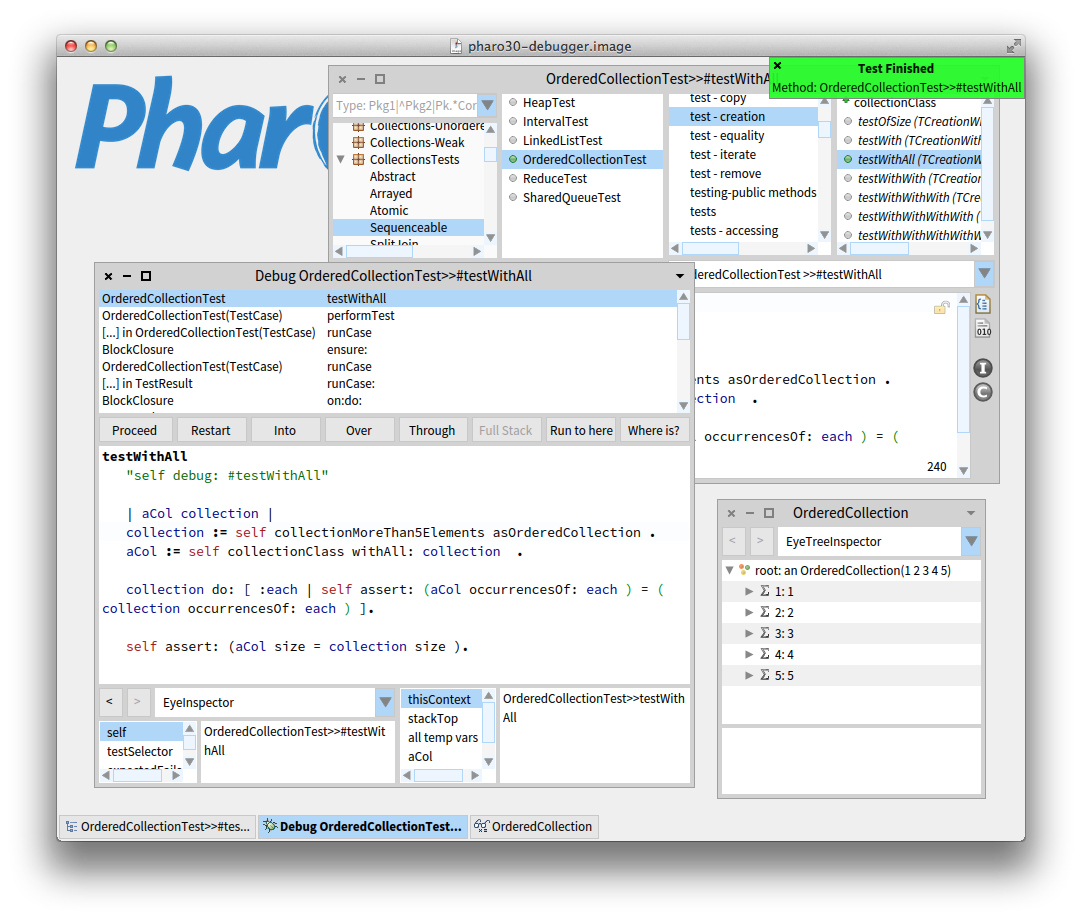Image resolution: width=1082 pixels, height=920 pixels.
Task: Switch to Debug OrderedCollectionTest taskbar tab
Action: pyautogui.click(x=363, y=827)
